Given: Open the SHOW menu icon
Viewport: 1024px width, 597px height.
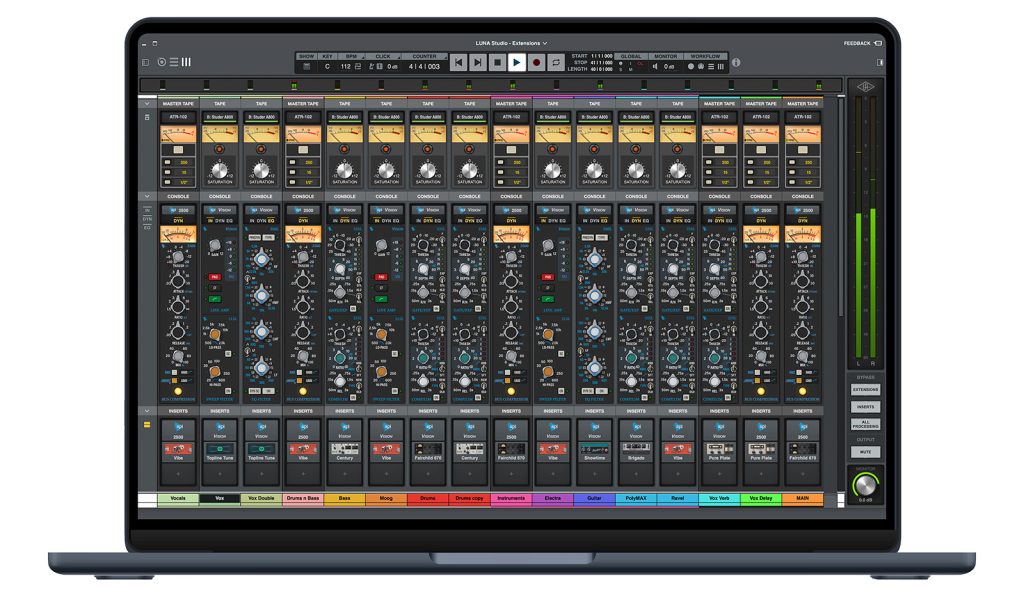Looking at the screenshot, I should click(307, 67).
